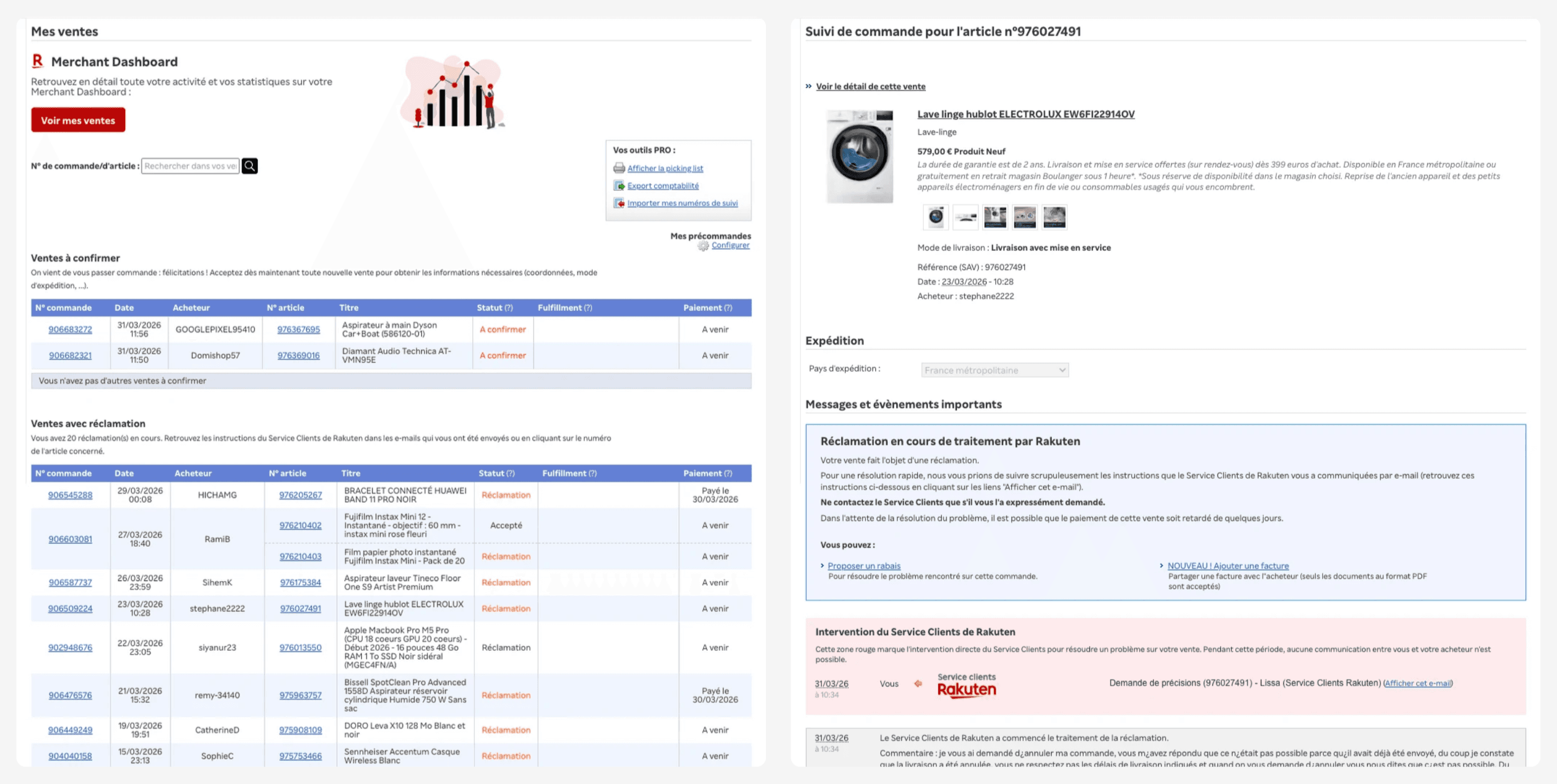
Task: Select the first product thumbnail
Action: [x=936, y=217]
